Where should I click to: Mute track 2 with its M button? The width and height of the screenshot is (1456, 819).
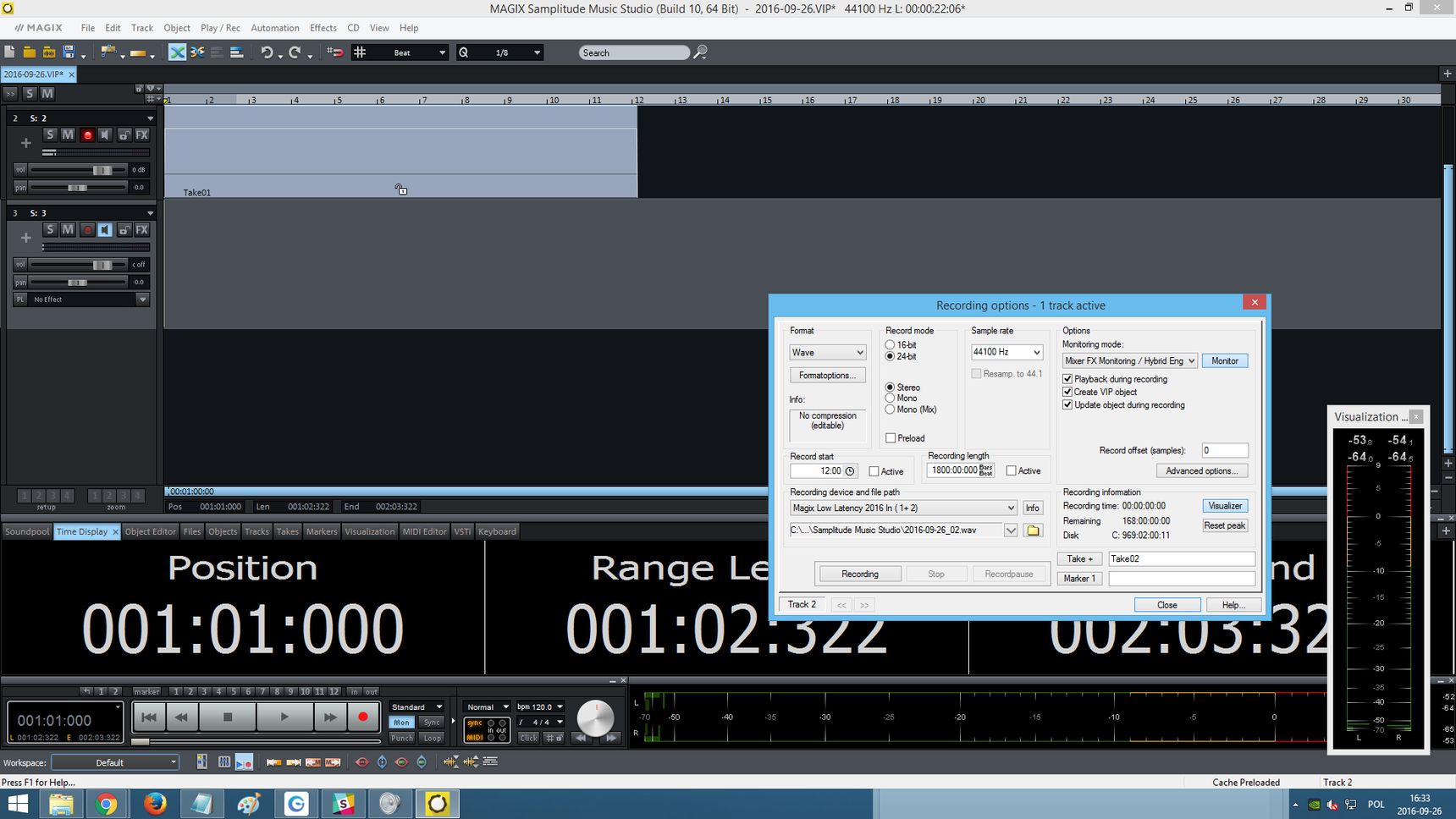68,135
